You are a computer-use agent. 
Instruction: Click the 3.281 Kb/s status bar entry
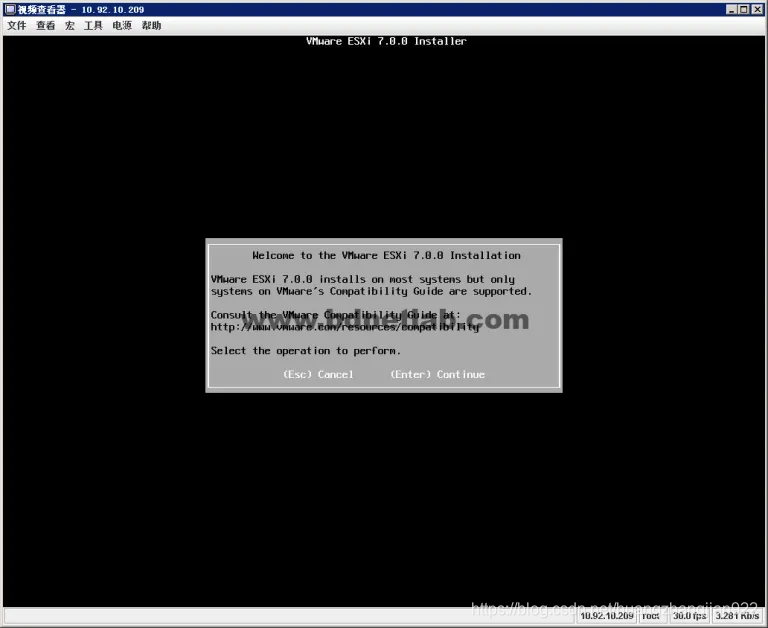click(737, 616)
